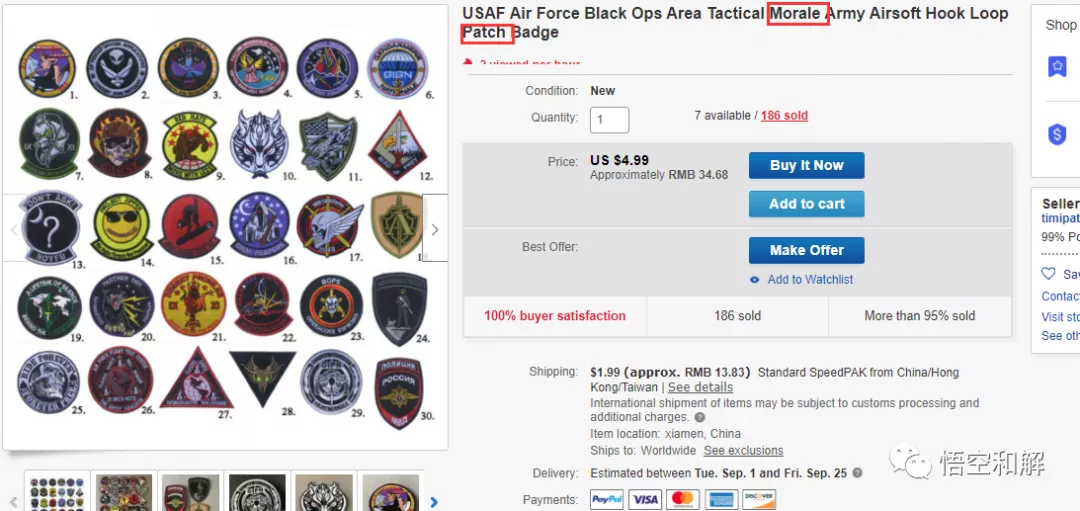1080x511 pixels.
Task: Click the Buy It Now button
Action: (x=806, y=166)
